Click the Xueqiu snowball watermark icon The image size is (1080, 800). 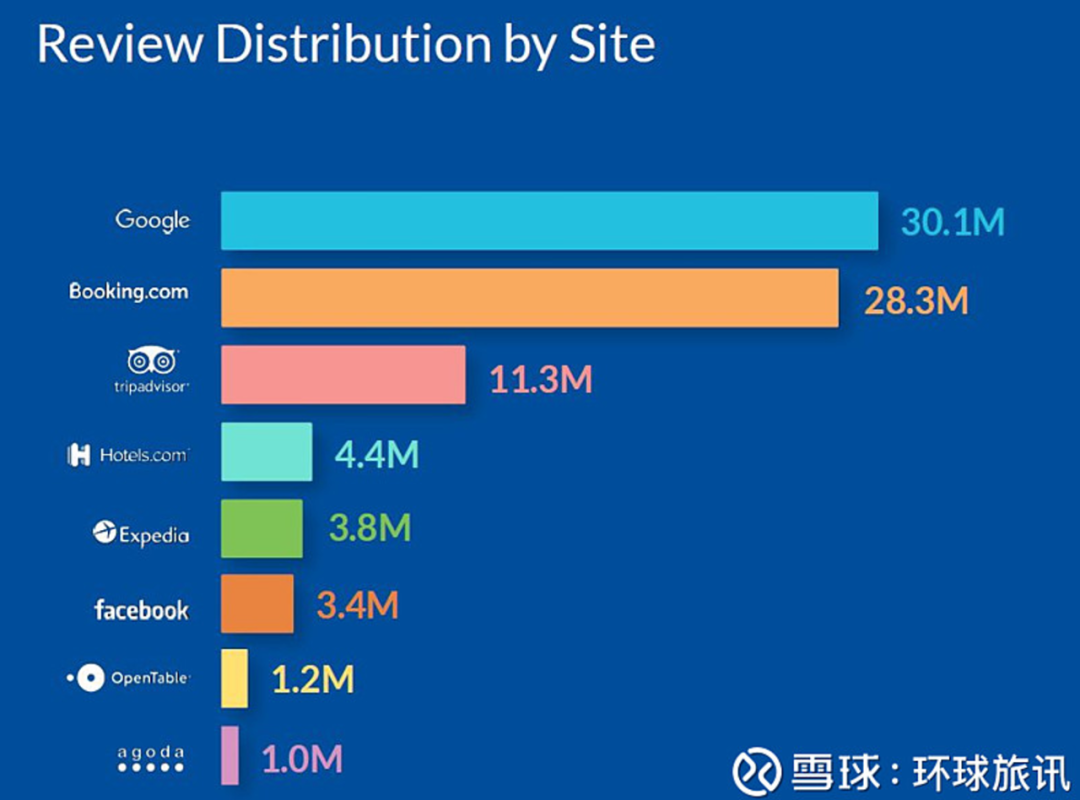(x=757, y=771)
